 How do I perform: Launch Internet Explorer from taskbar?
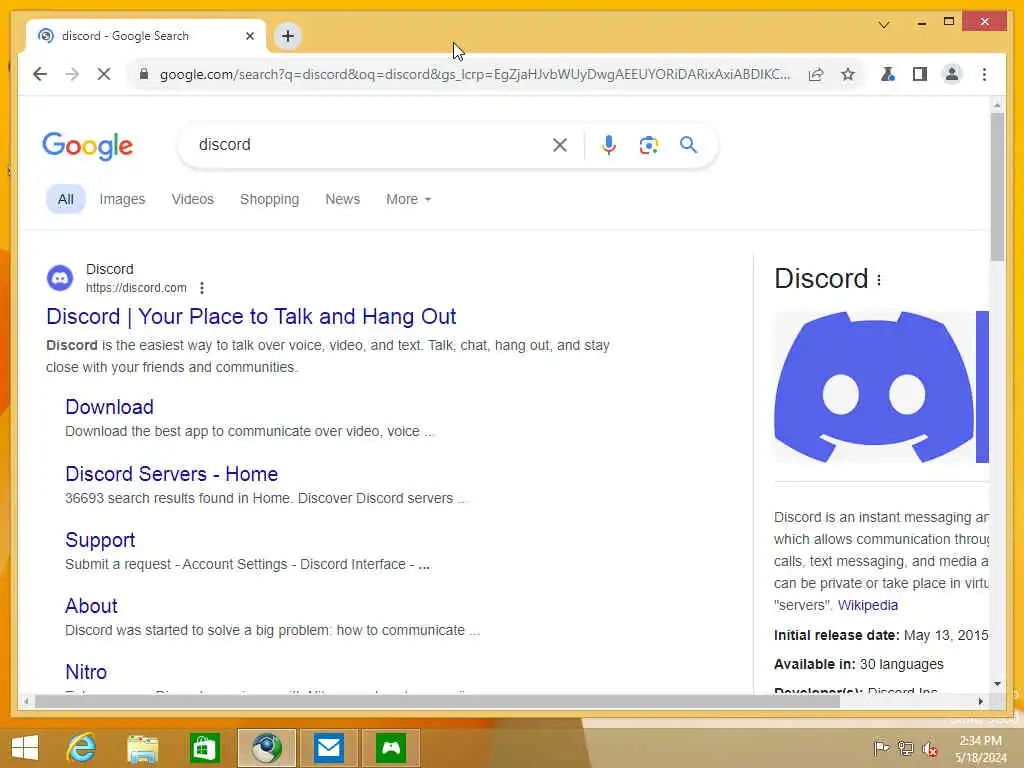[81, 748]
